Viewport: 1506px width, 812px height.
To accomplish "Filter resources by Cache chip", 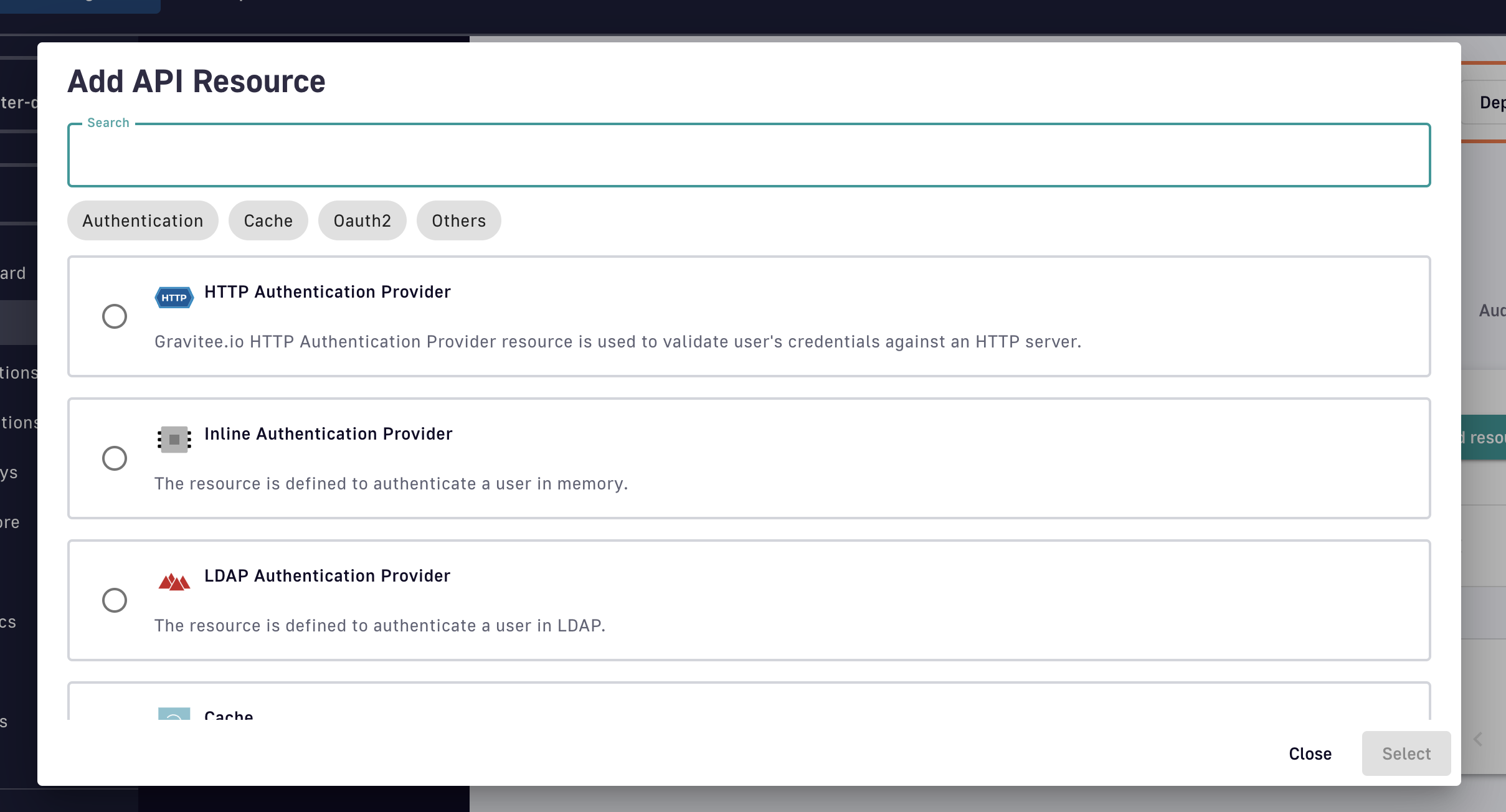I will click(x=268, y=220).
